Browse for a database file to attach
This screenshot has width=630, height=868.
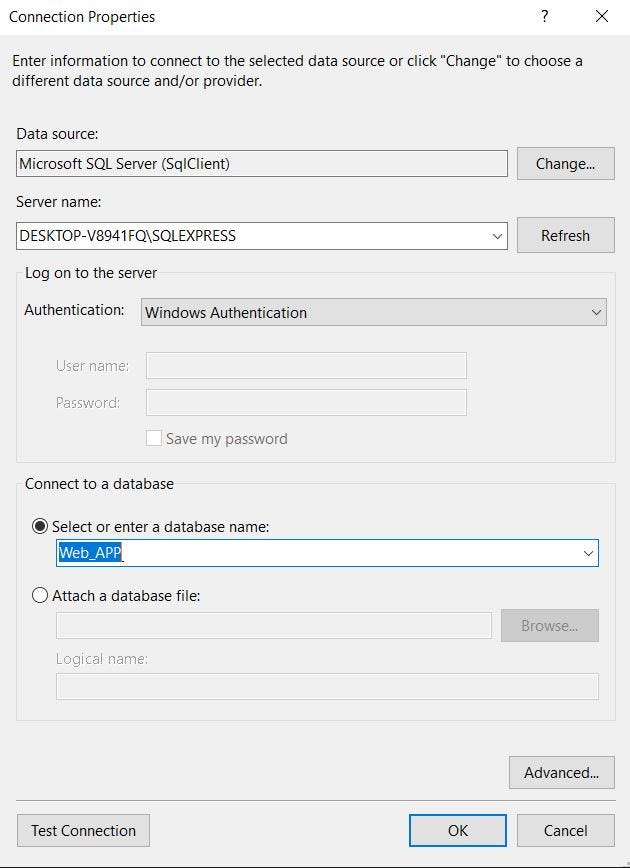click(549, 625)
